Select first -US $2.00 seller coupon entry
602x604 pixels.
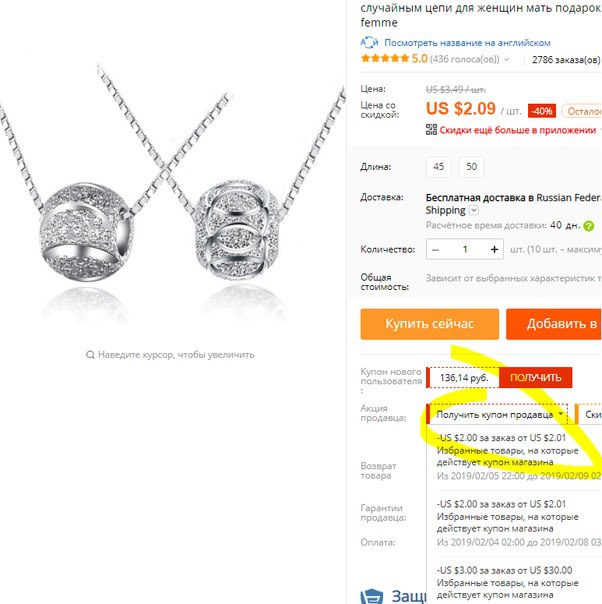(x=518, y=457)
